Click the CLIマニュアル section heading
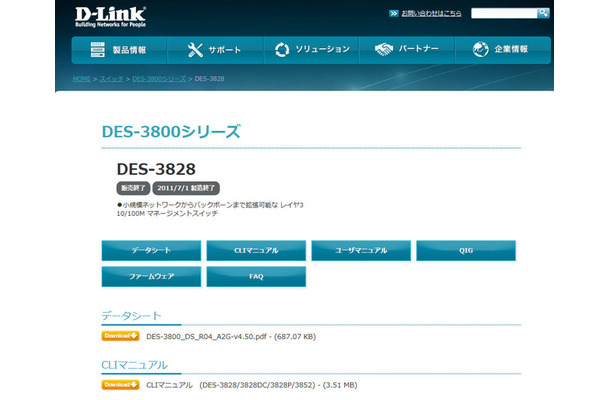Viewport: 610px width, 400px height. (135, 365)
